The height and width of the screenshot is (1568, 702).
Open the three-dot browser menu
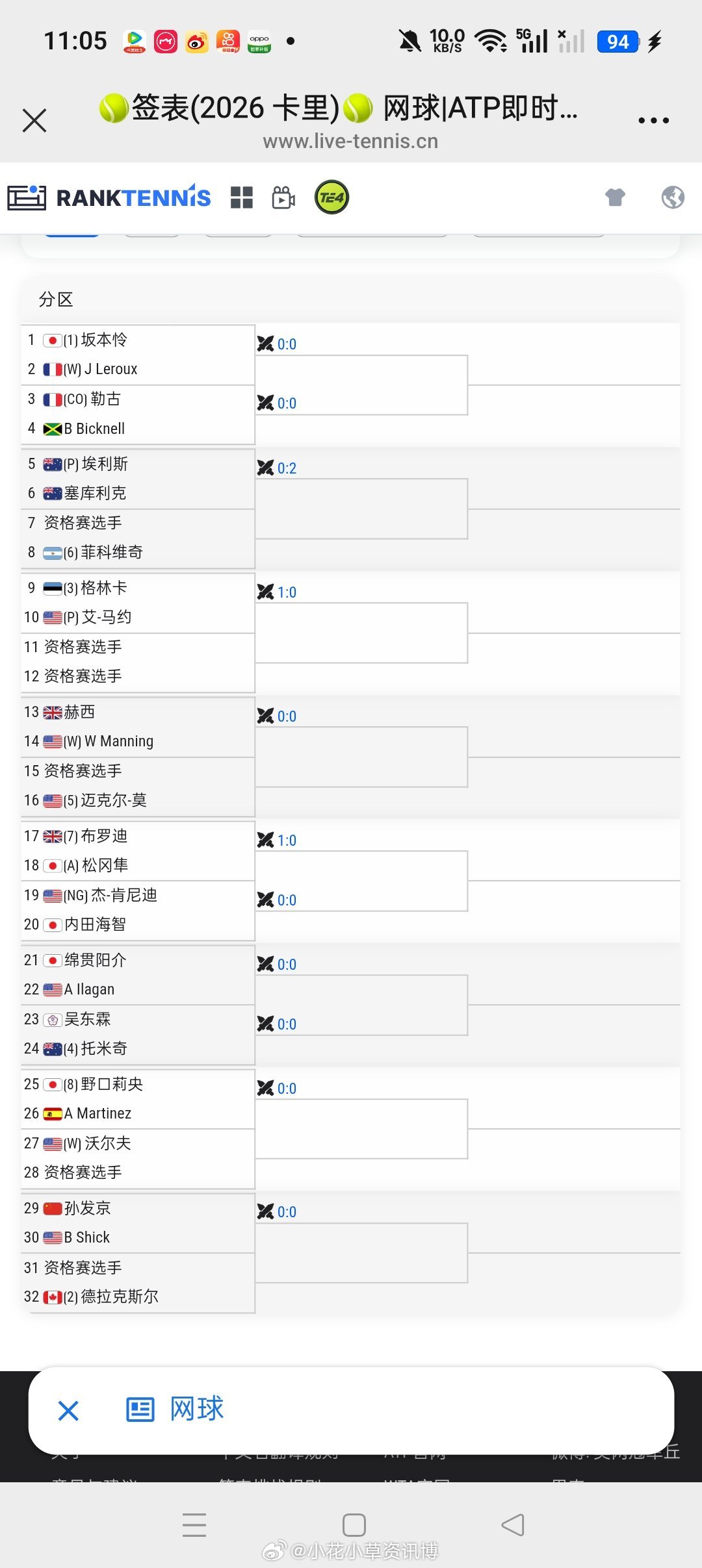653,120
